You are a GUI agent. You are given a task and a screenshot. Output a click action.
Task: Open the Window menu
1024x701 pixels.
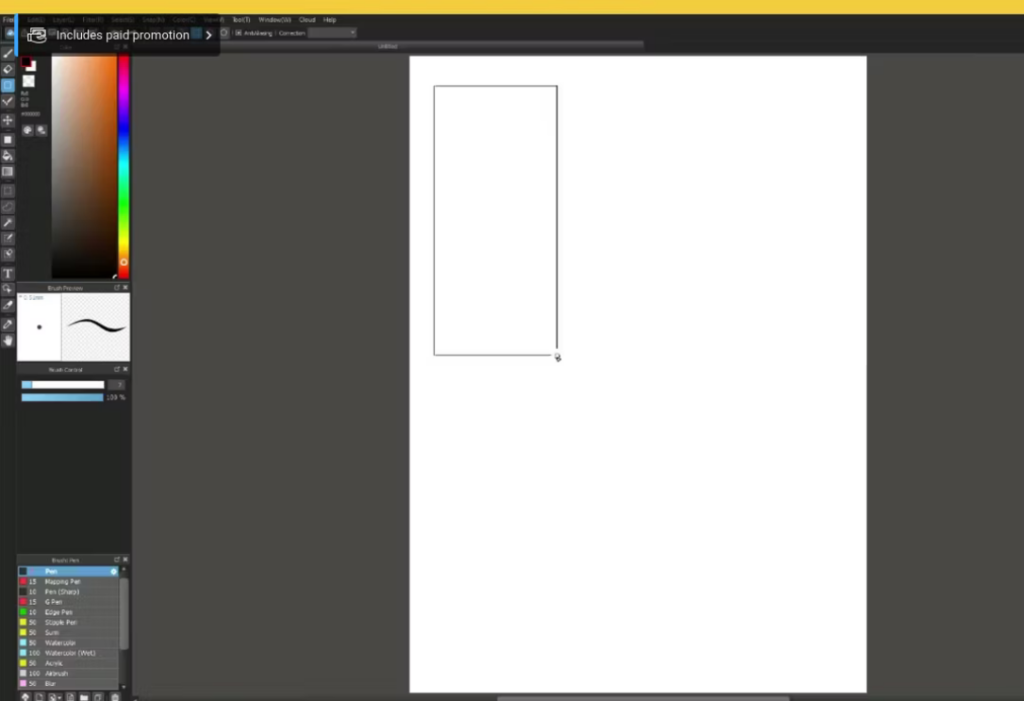[x=272, y=20]
